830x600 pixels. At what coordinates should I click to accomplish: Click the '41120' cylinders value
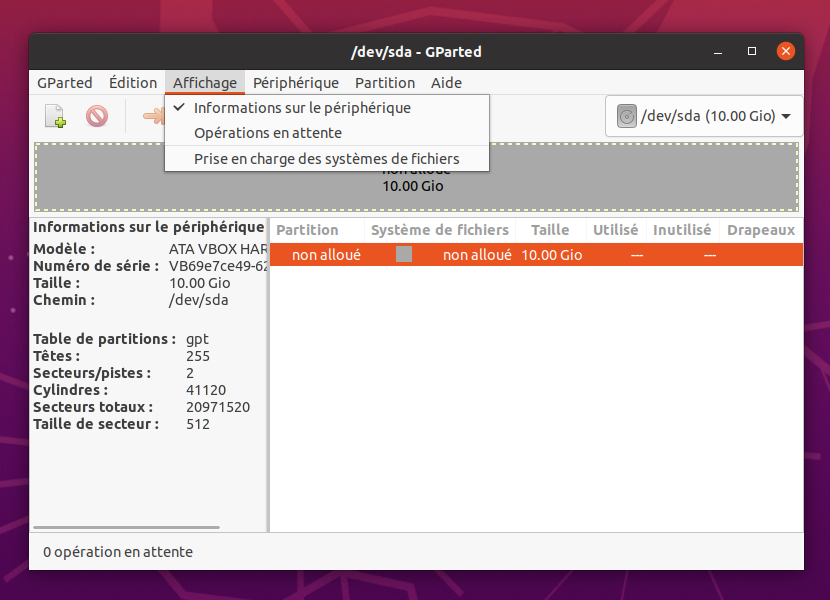pos(206,390)
